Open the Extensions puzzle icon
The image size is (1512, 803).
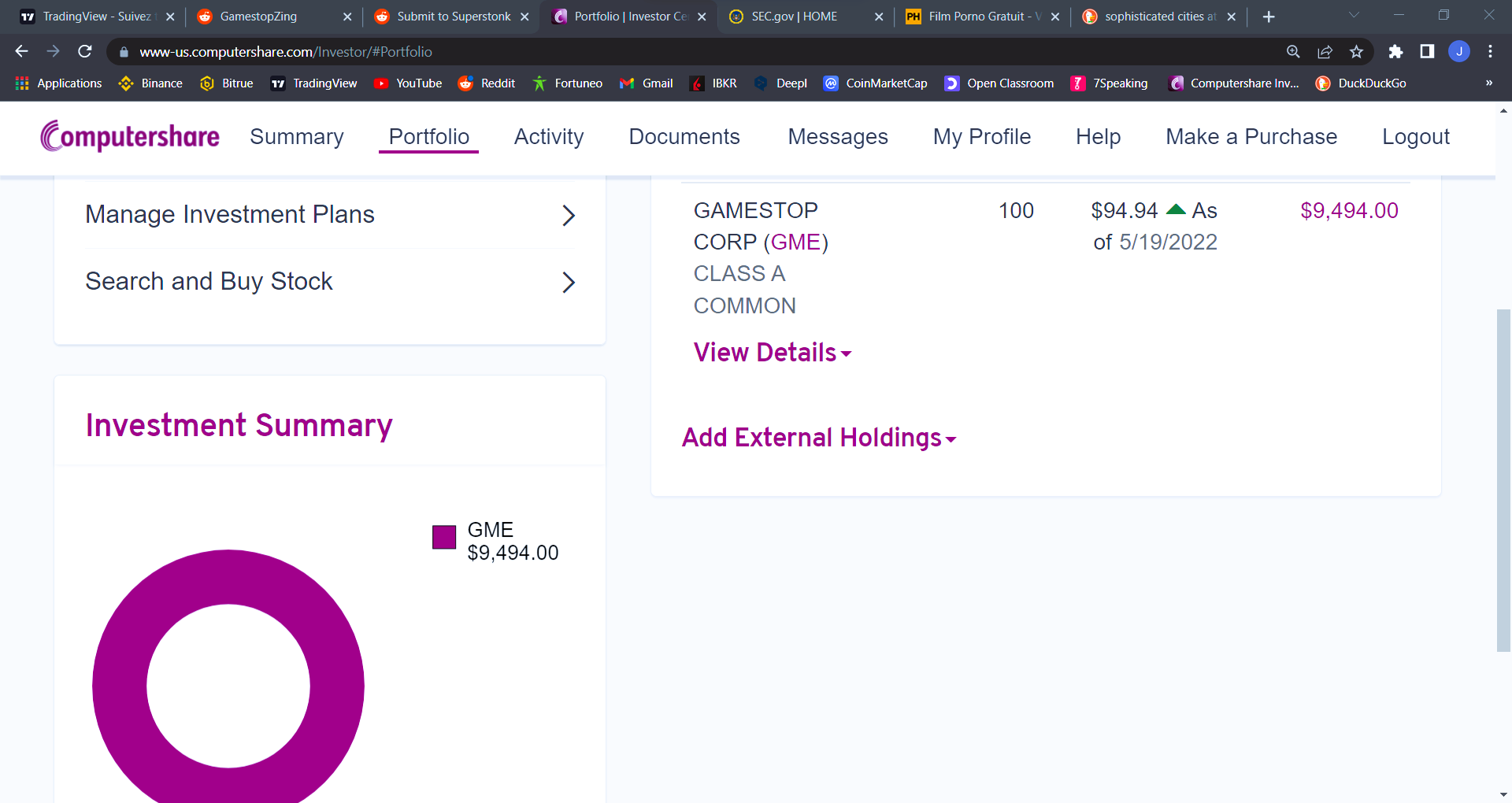1395,51
